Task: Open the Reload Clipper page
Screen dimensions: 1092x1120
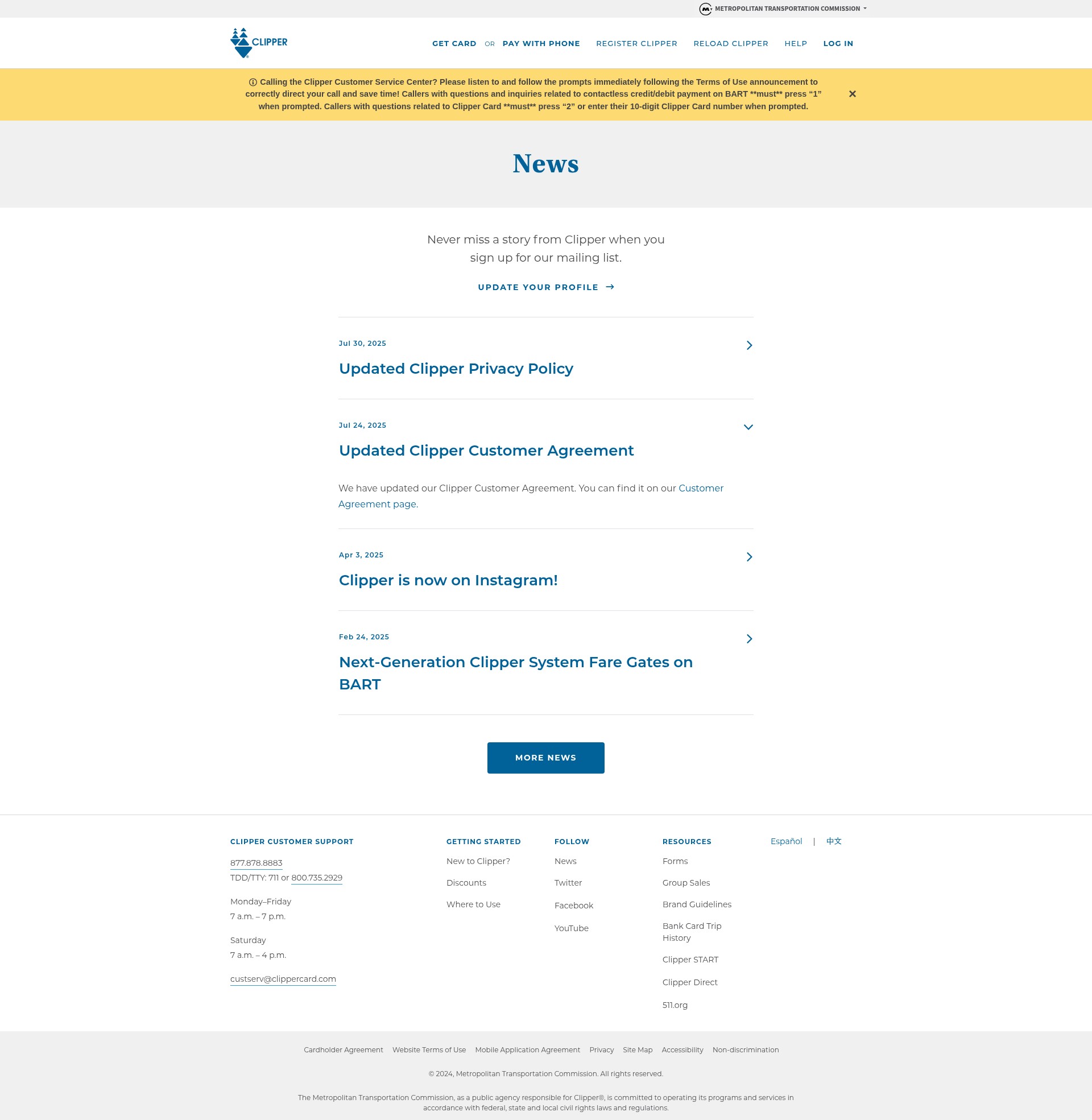Action: click(731, 44)
